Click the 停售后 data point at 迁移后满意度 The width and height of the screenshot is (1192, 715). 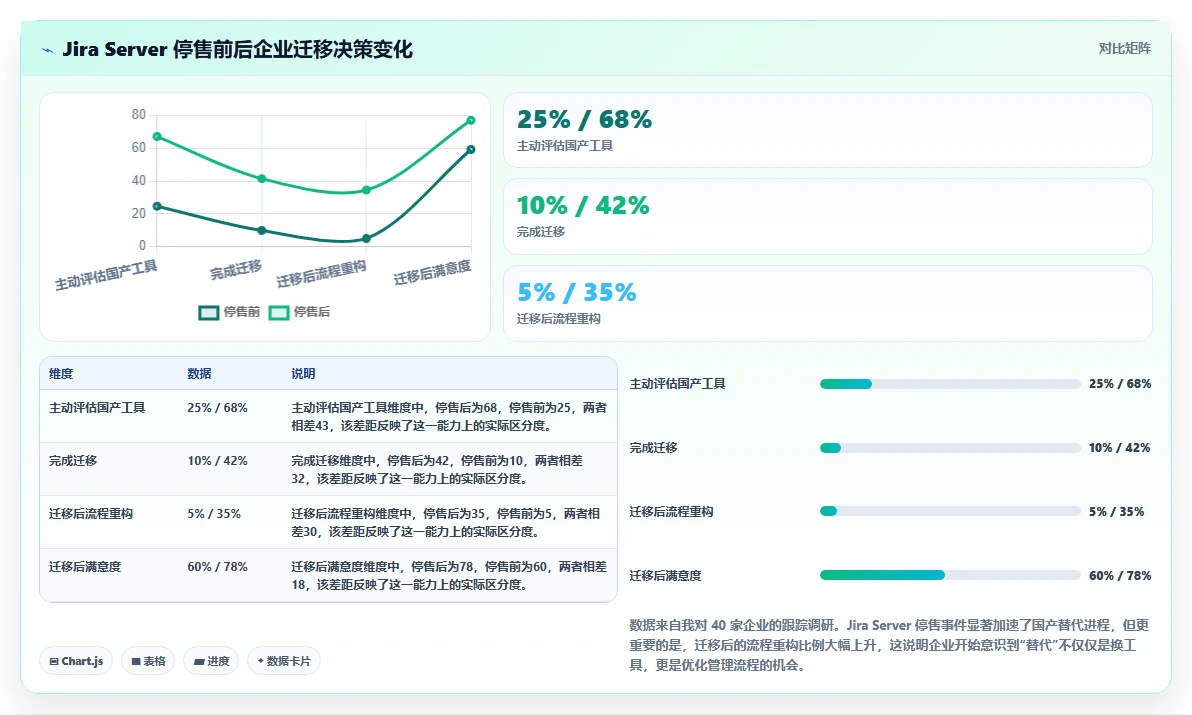471,120
